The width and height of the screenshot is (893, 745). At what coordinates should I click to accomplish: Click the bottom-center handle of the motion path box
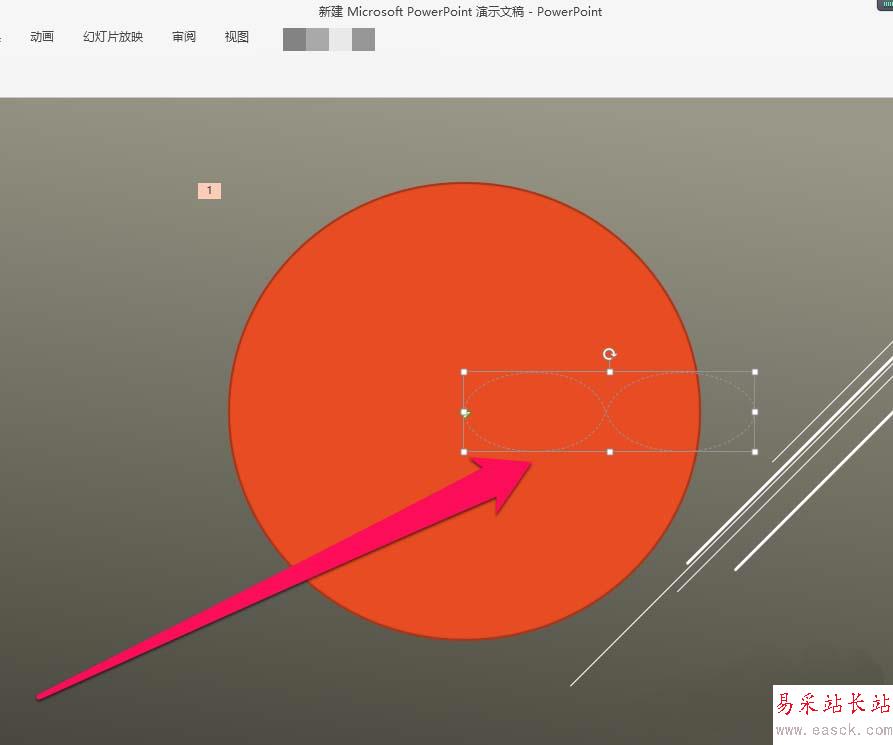point(610,452)
